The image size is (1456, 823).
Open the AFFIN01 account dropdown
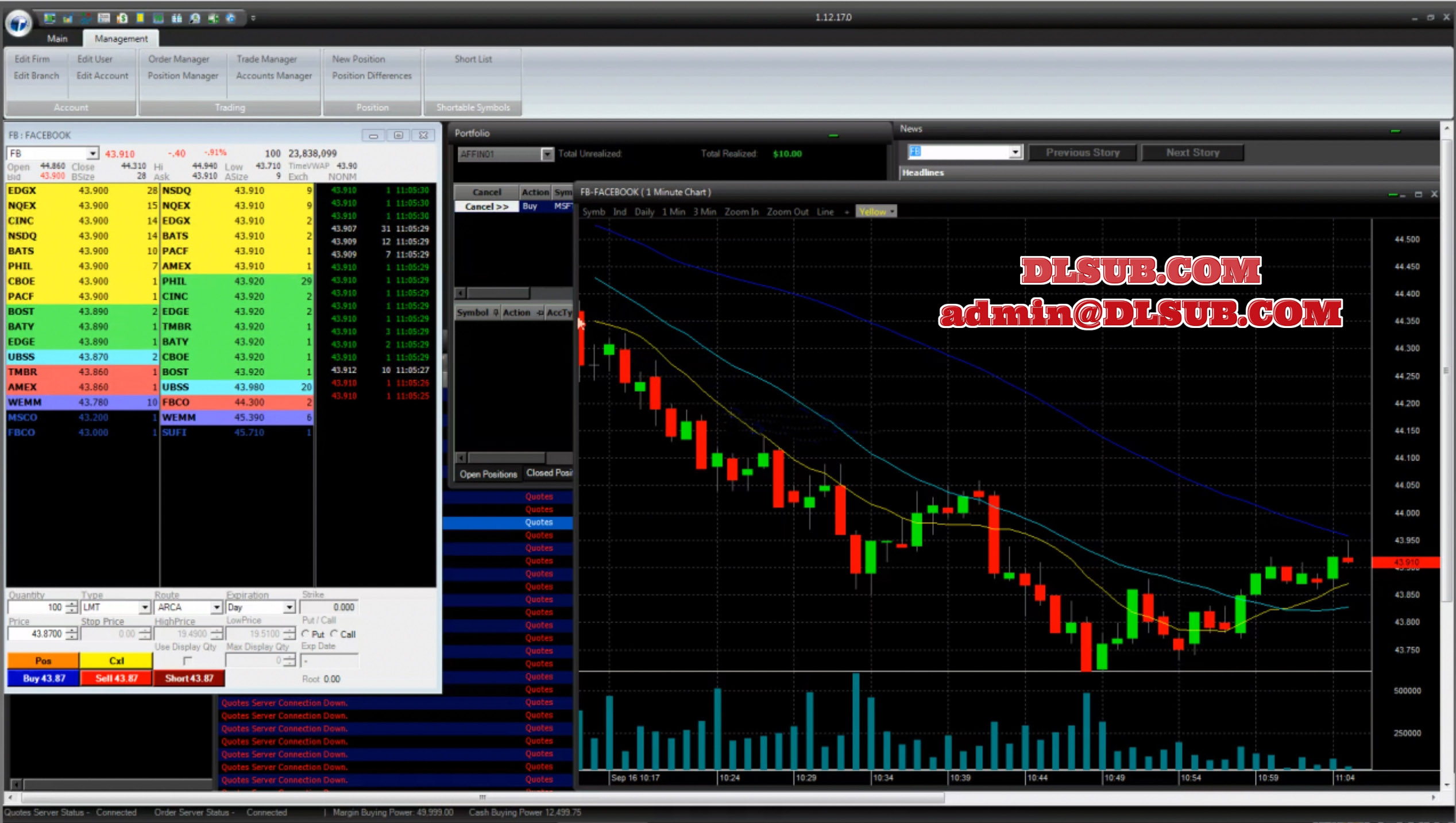point(547,154)
